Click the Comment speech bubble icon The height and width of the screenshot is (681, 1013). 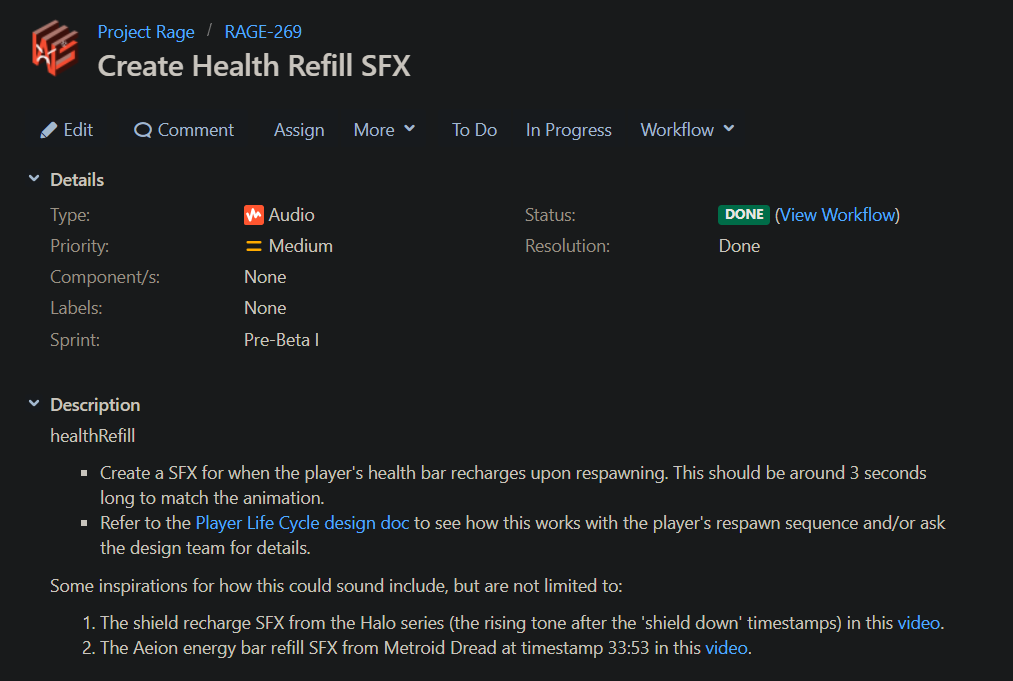(x=143, y=131)
